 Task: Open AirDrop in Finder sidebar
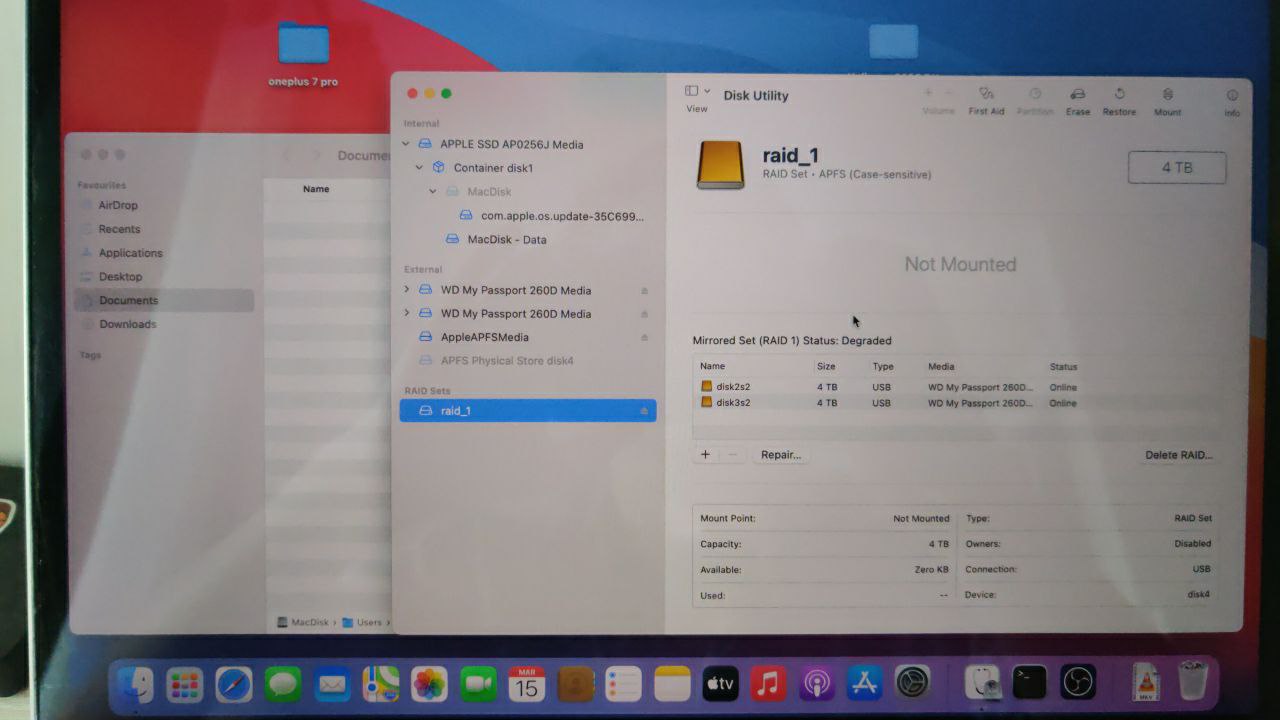point(118,205)
